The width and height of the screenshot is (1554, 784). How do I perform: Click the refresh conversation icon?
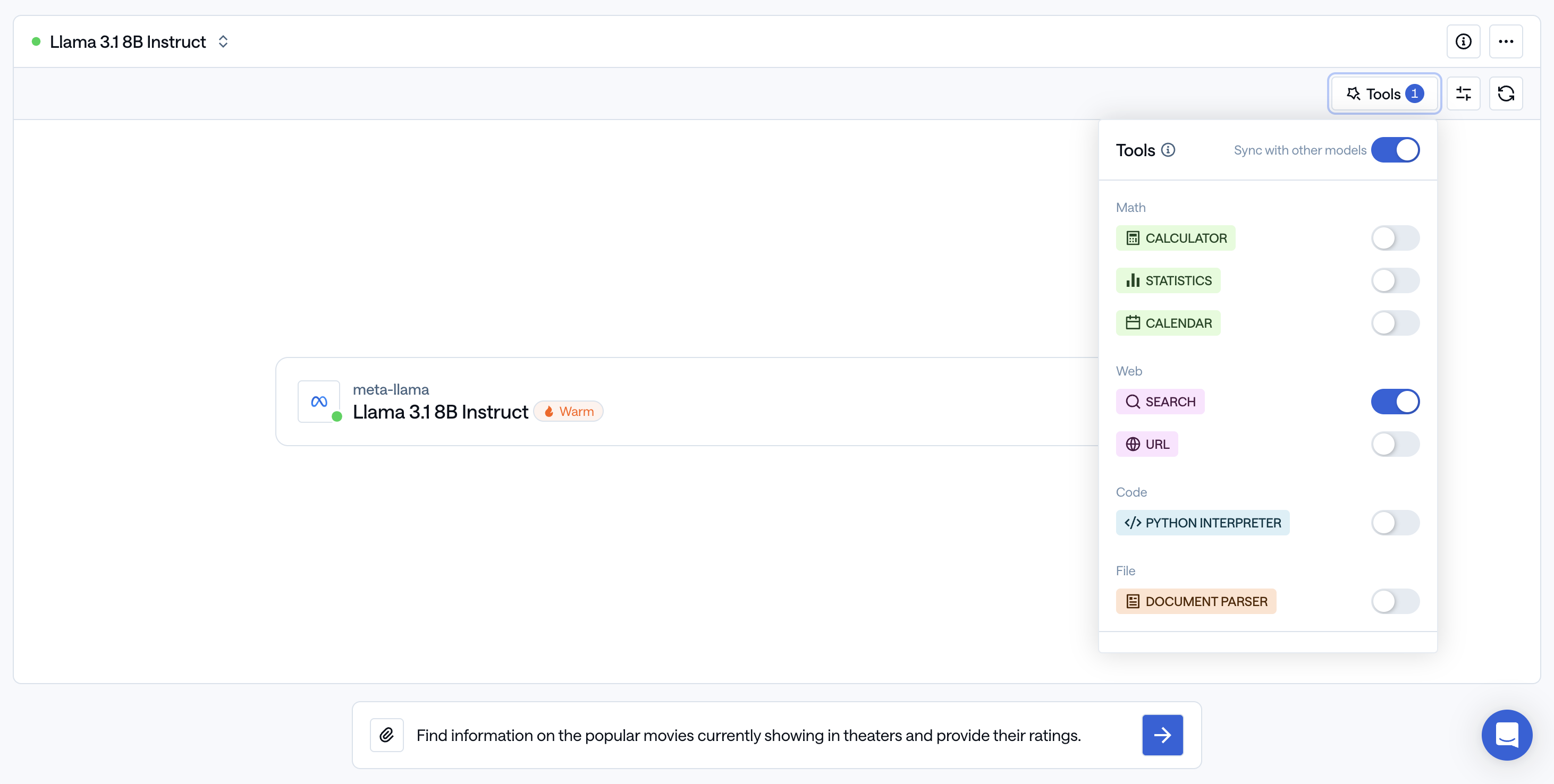[x=1506, y=93]
